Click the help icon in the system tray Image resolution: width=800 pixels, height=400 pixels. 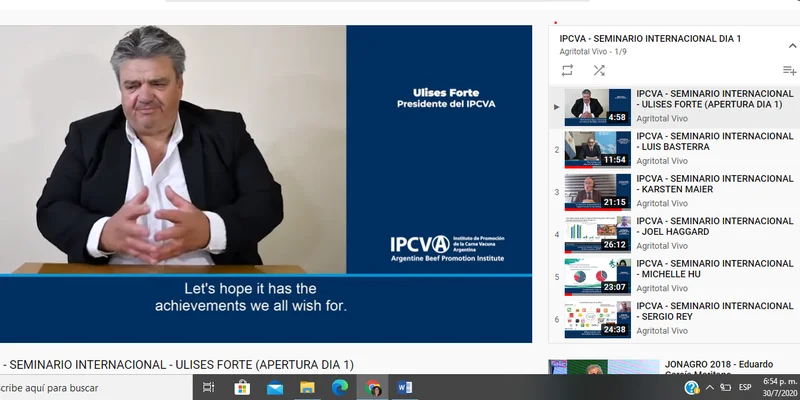(691, 388)
